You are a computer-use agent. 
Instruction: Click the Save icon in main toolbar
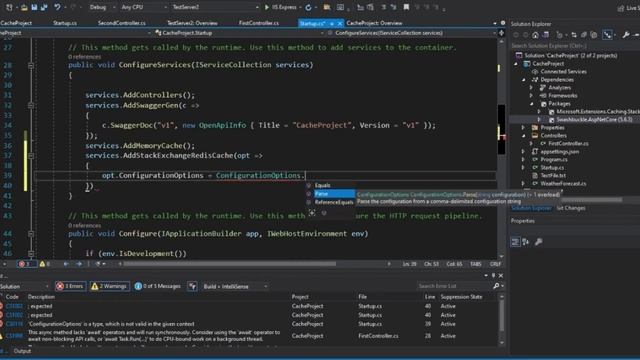(x=34, y=7)
